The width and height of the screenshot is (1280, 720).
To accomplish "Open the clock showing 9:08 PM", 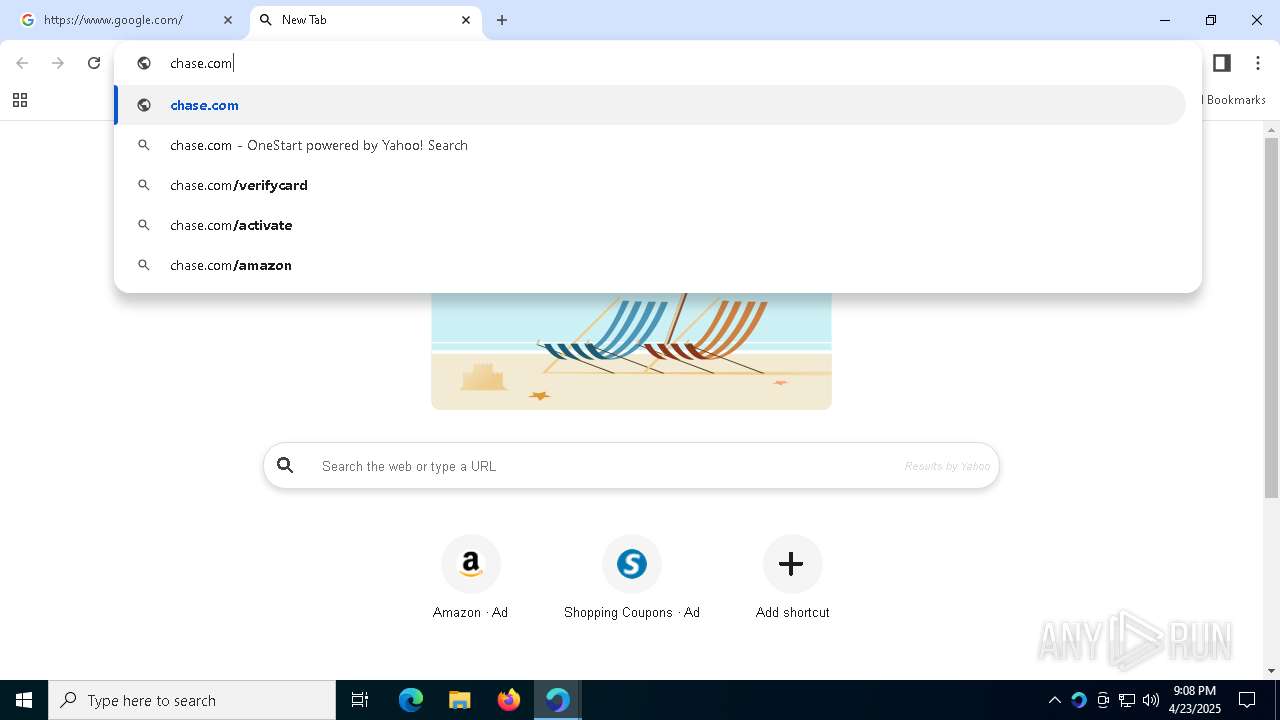I will coord(1194,700).
